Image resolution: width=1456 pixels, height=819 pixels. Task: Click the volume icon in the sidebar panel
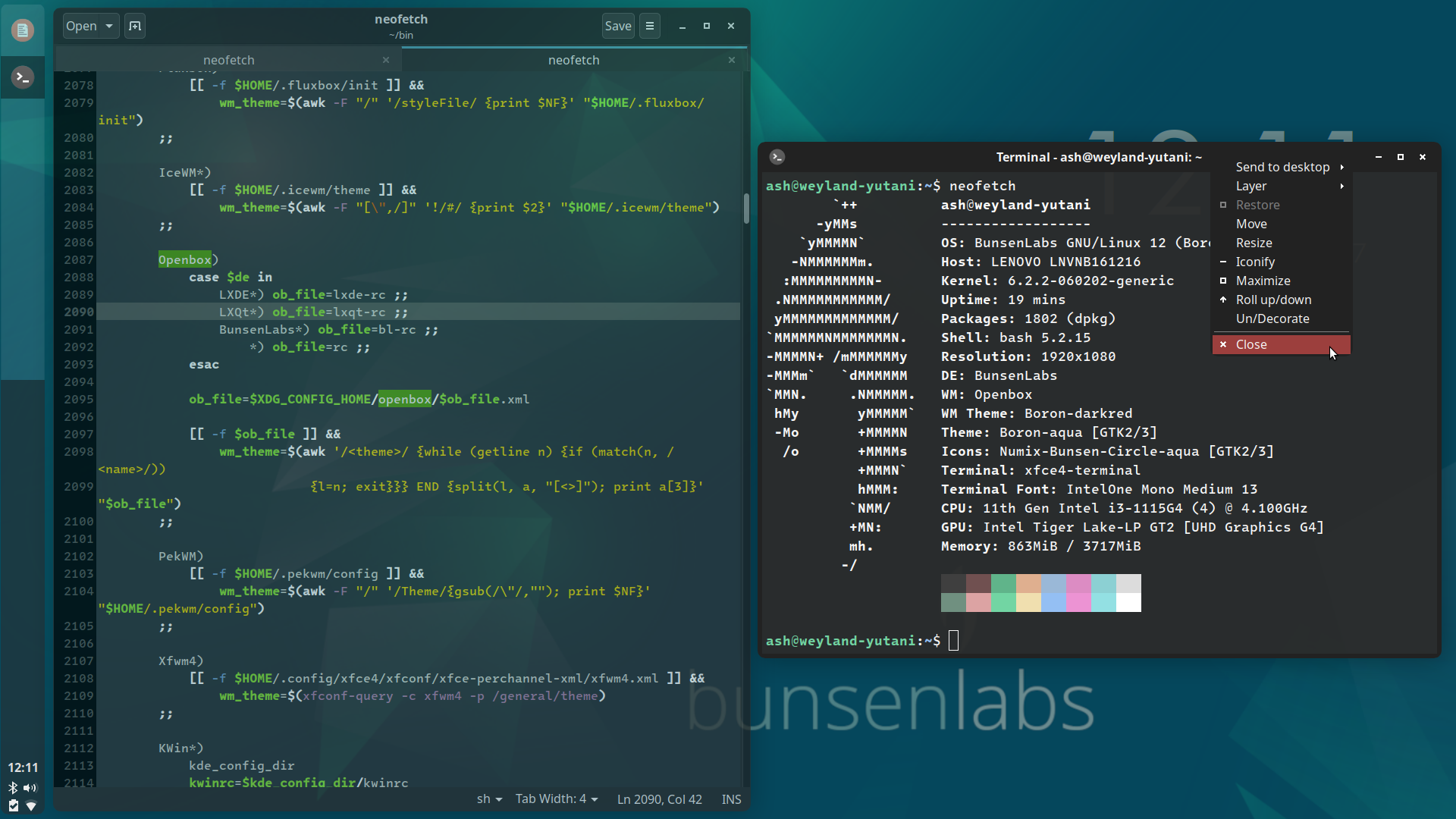30,788
